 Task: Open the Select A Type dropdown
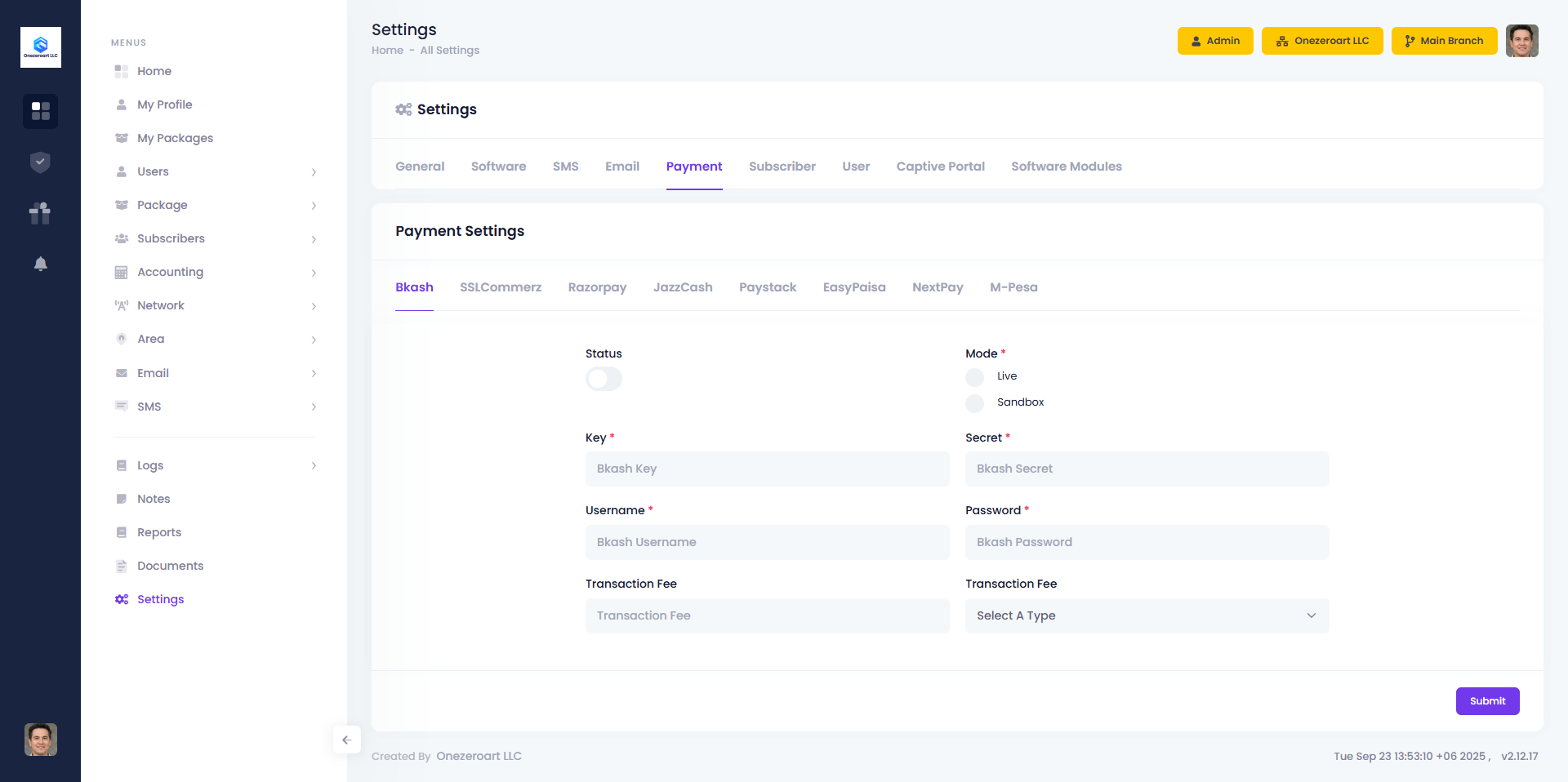point(1147,615)
